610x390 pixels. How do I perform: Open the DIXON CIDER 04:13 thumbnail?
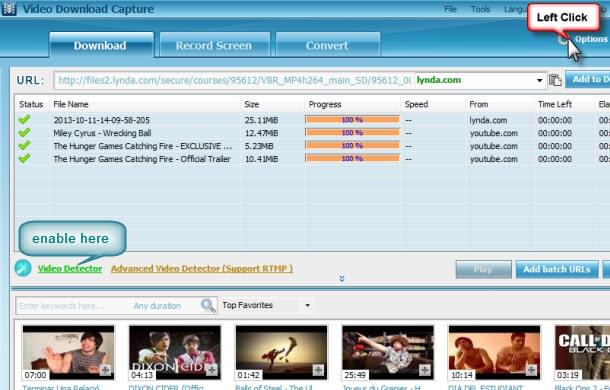coord(175,353)
